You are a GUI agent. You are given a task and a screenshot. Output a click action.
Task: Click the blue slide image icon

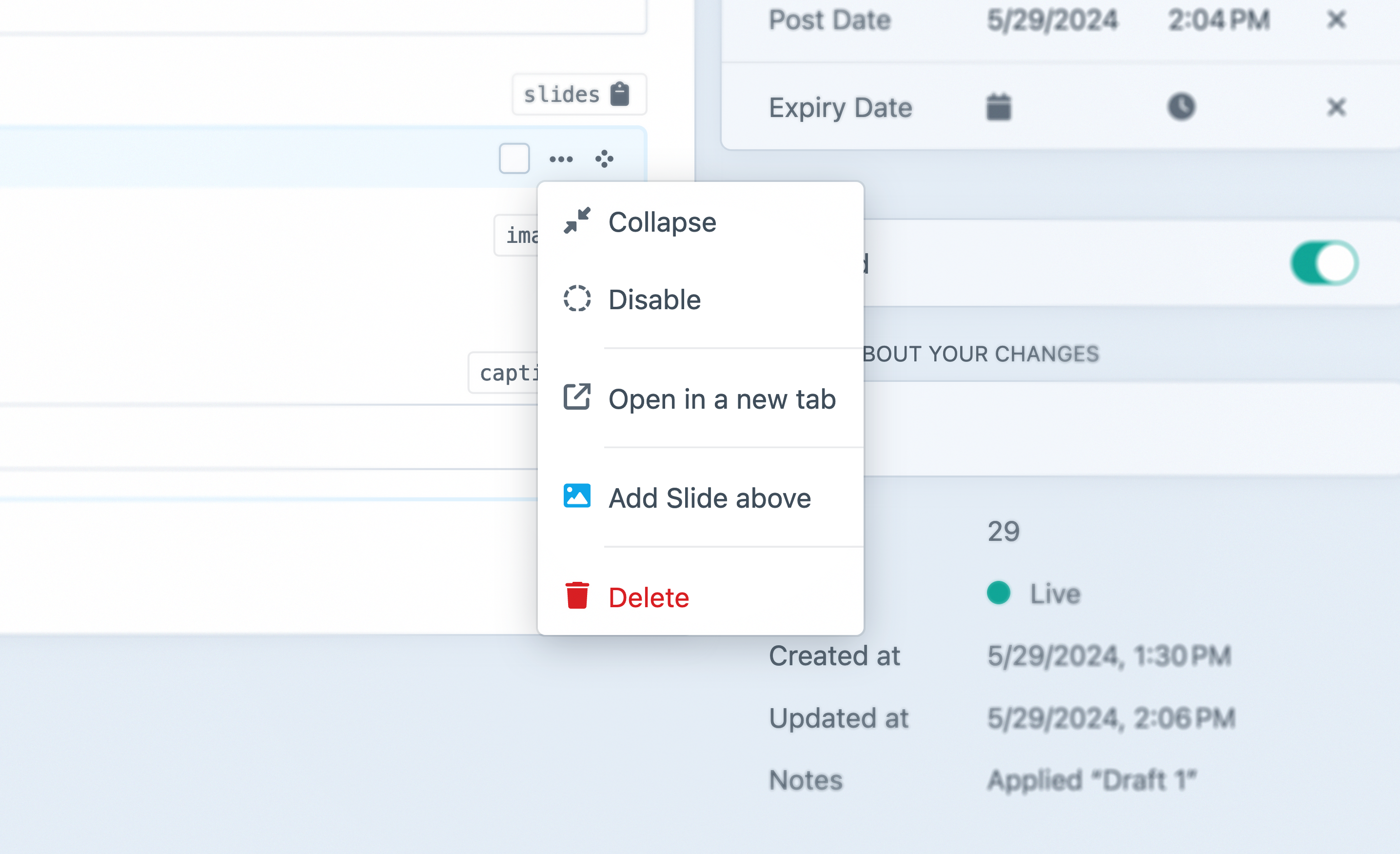tap(577, 496)
